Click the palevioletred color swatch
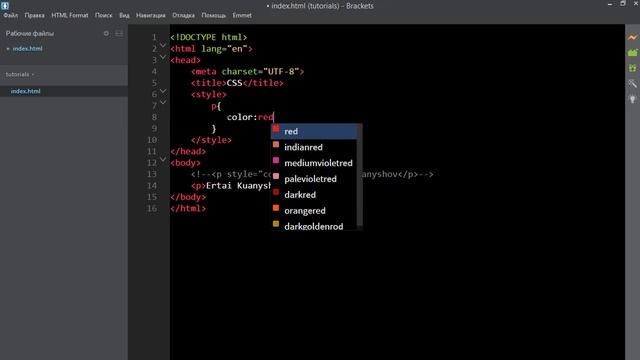 [x=276, y=176]
